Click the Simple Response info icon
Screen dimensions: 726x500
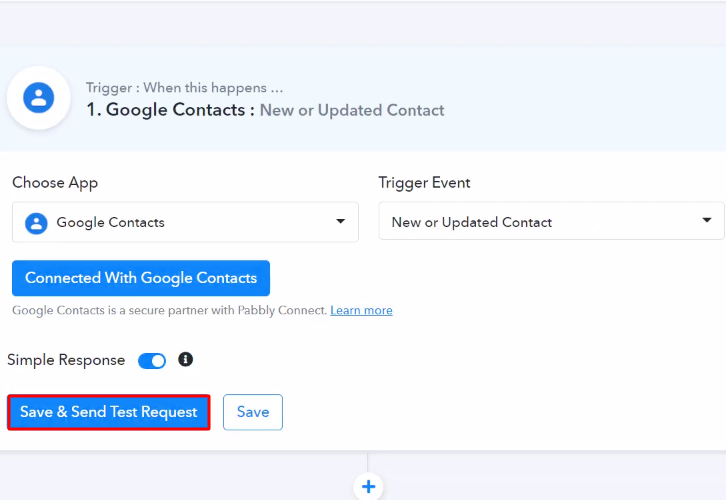[x=186, y=359]
